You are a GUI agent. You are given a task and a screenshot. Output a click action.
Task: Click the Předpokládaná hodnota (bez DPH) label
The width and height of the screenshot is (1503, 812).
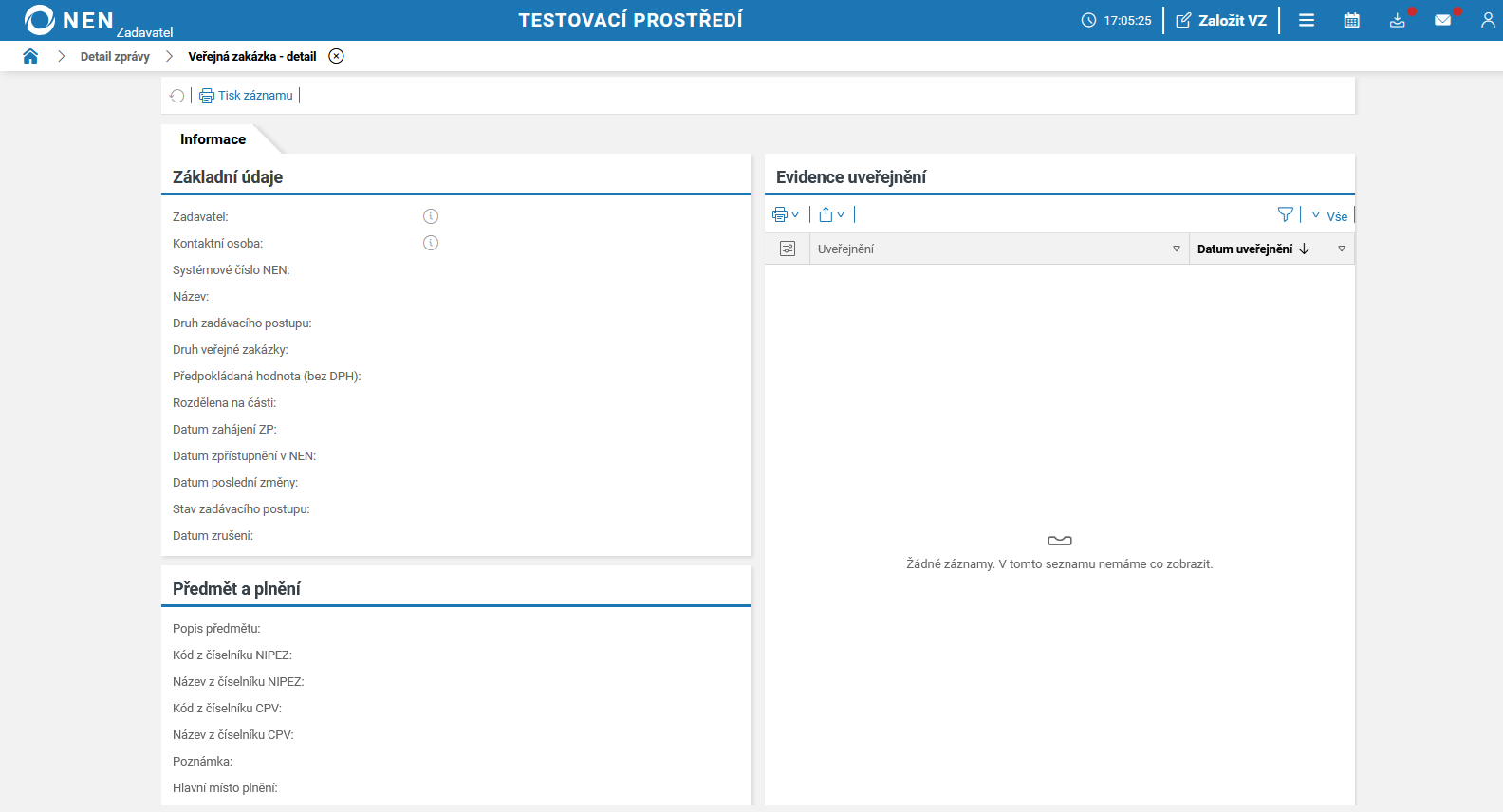tap(267, 377)
